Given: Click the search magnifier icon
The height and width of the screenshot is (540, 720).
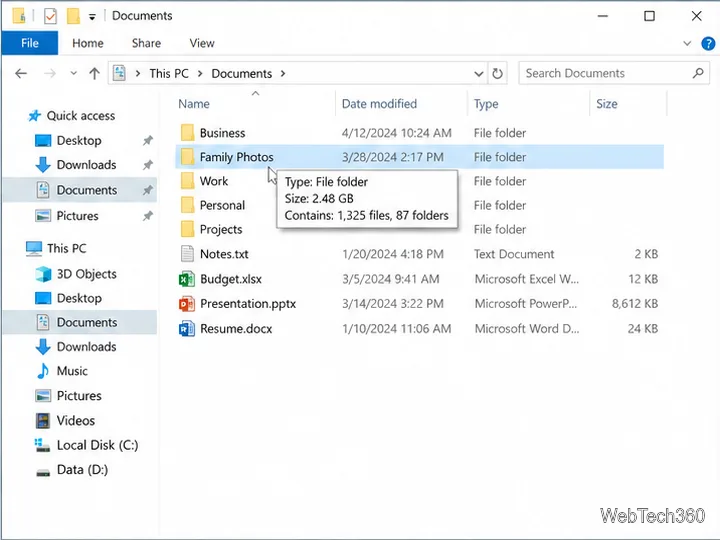Looking at the screenshot, I should point(698,73).
